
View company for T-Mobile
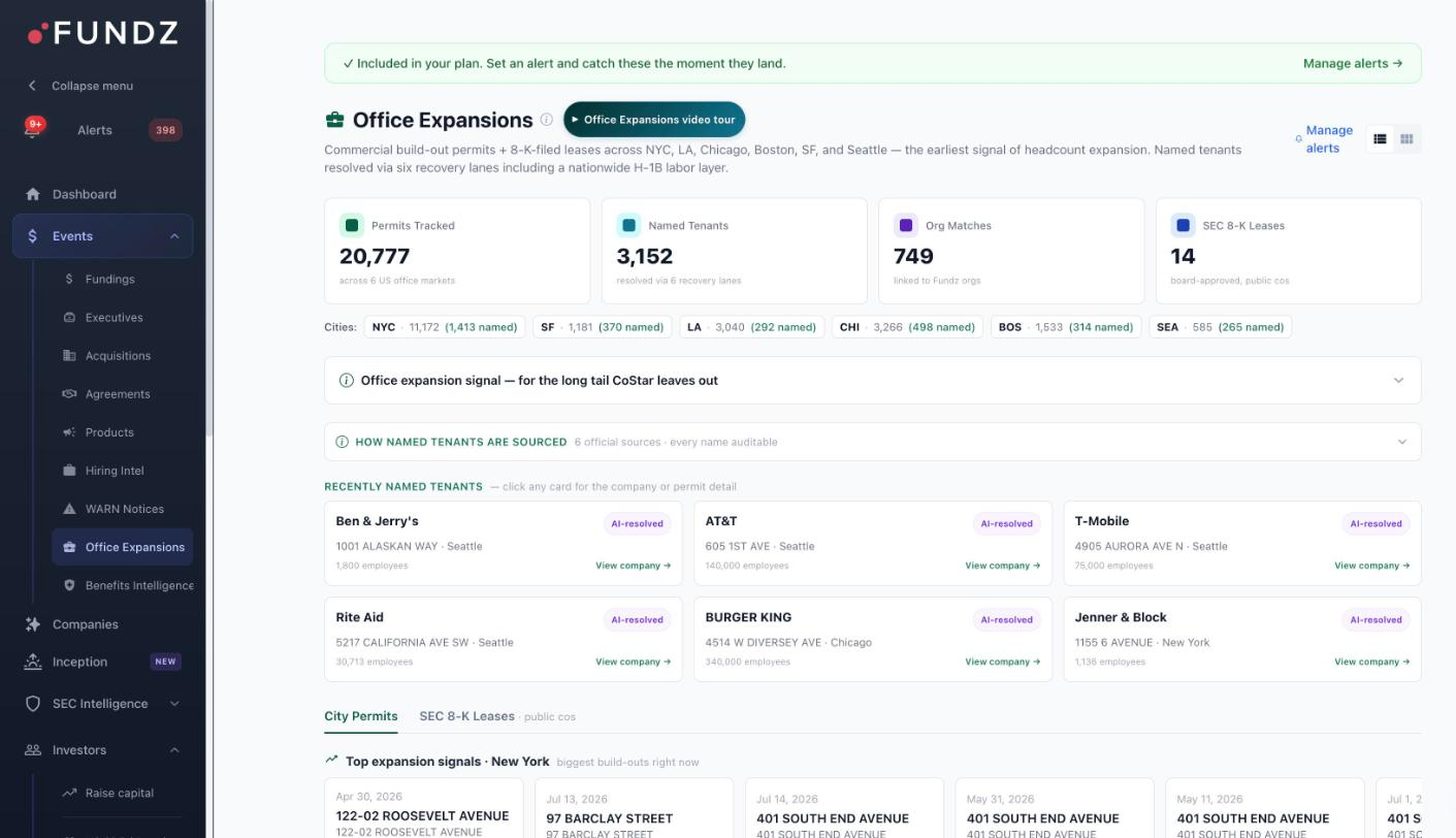[x=1372, y=566]
